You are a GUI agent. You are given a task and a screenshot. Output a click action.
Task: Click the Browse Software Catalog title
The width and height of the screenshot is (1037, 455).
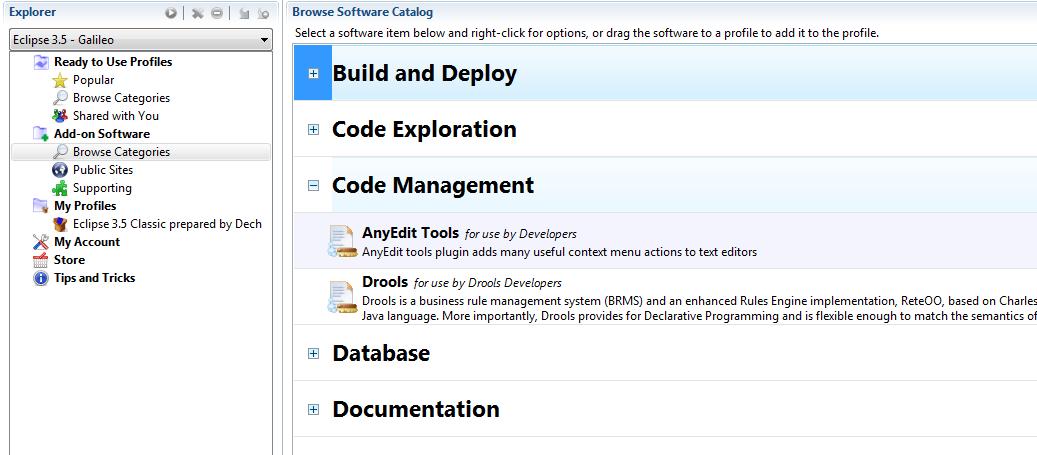pos(363,12)
